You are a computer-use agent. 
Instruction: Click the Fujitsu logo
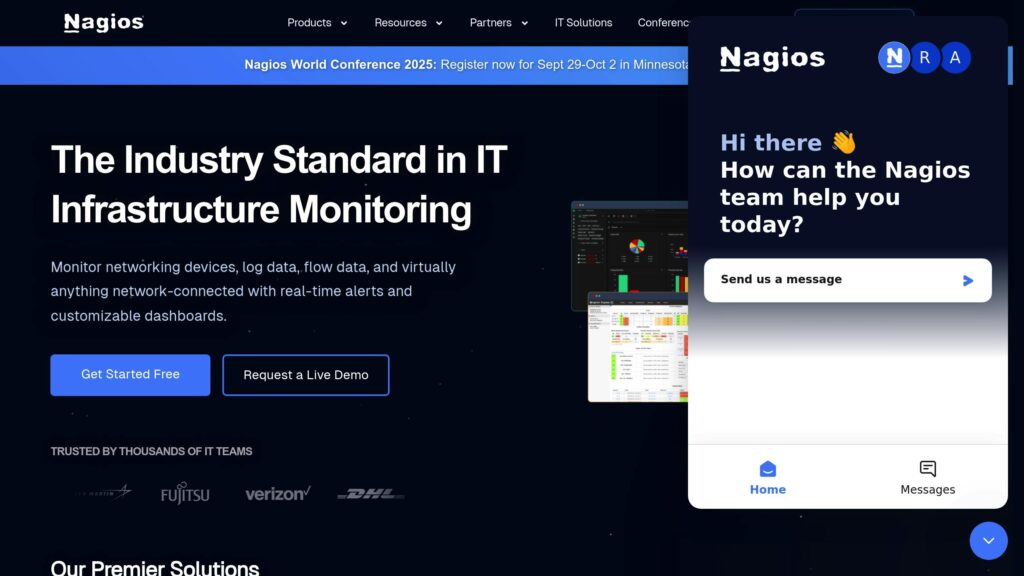click(185, 493)
